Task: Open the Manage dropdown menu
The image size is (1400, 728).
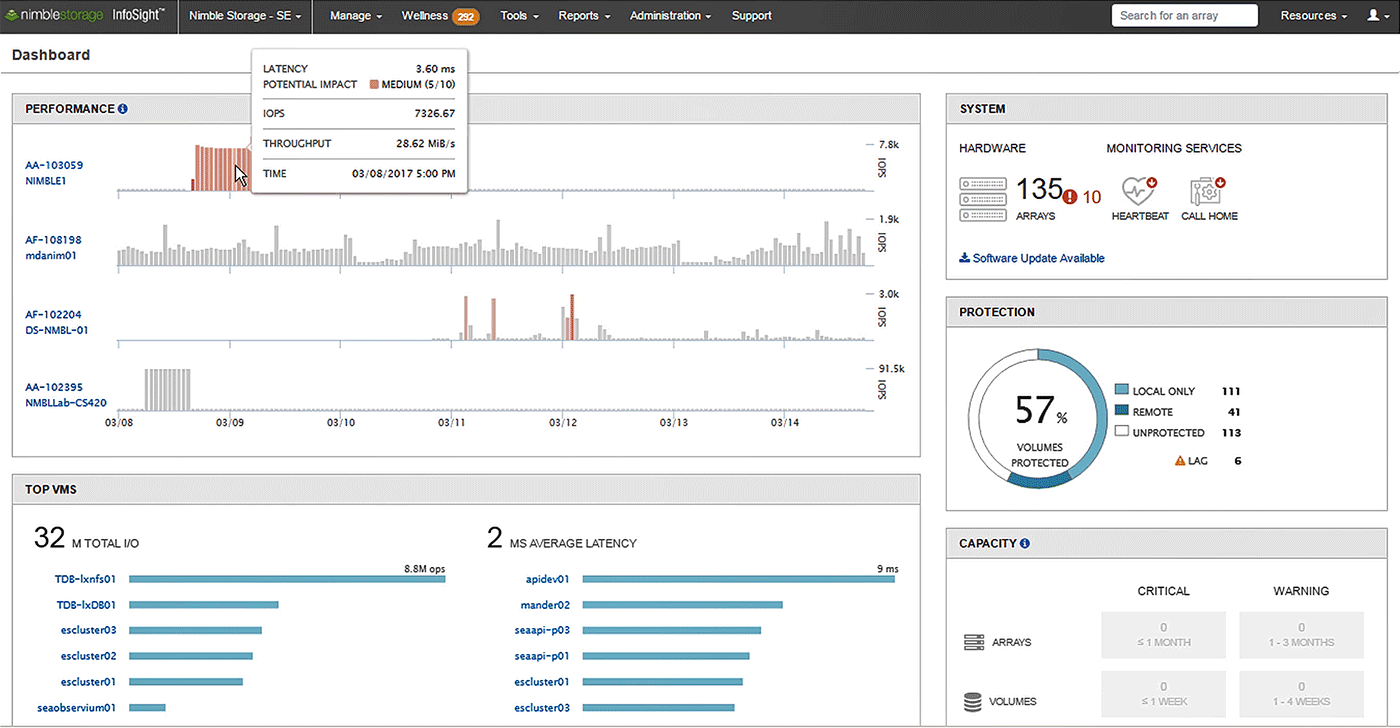Action: point(356,16)
